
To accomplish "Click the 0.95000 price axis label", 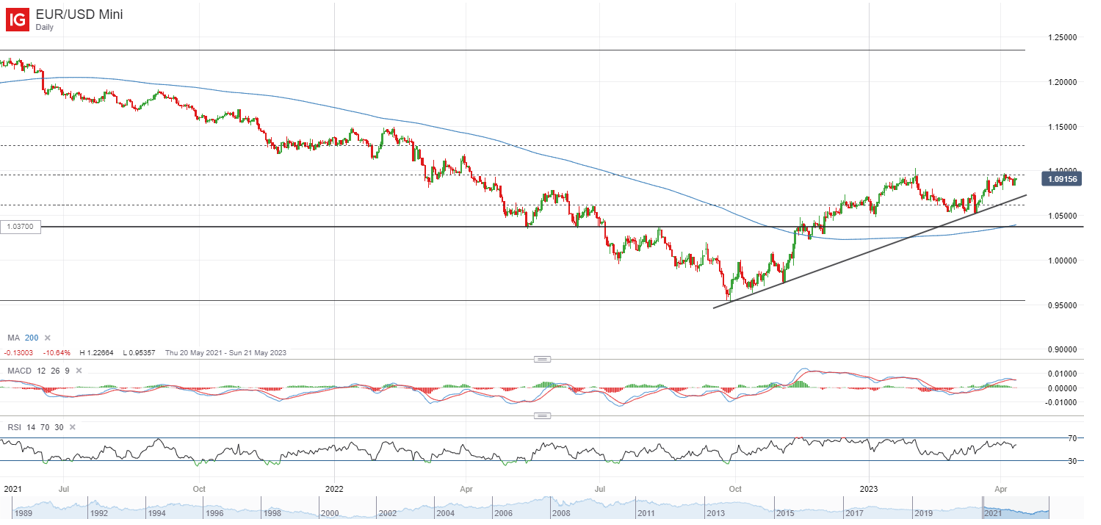I will click(x=1063, y=305).
